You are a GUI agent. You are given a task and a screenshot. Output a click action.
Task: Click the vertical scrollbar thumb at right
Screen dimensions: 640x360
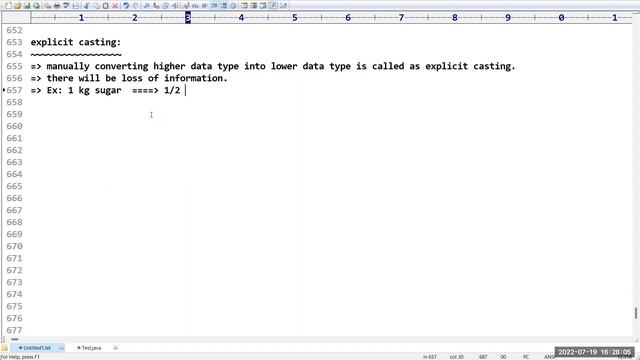(x=636, y=313)
